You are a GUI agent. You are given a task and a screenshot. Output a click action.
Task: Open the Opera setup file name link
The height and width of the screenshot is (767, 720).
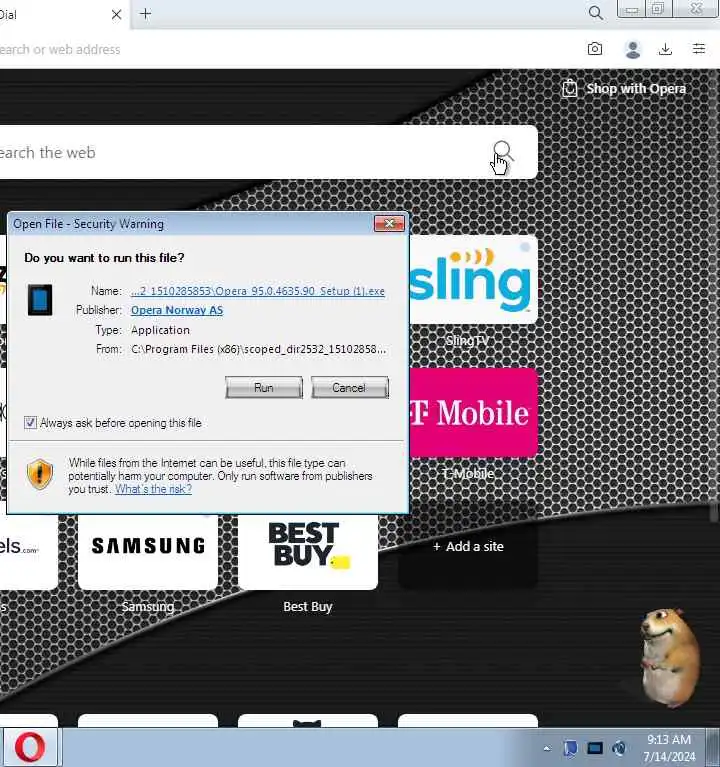(x=258, y=291)
